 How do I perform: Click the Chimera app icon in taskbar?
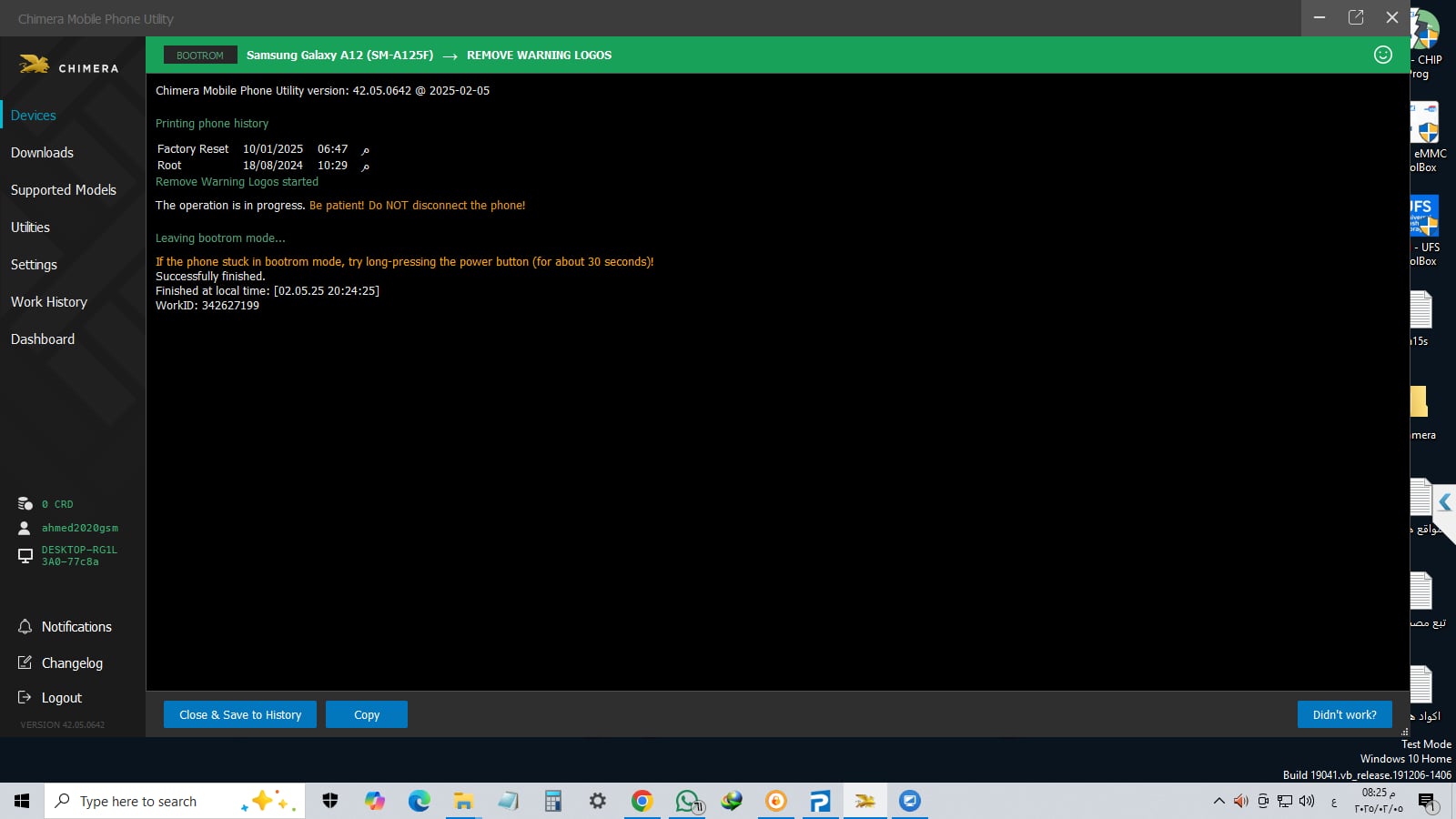click(x=864, y=801)
